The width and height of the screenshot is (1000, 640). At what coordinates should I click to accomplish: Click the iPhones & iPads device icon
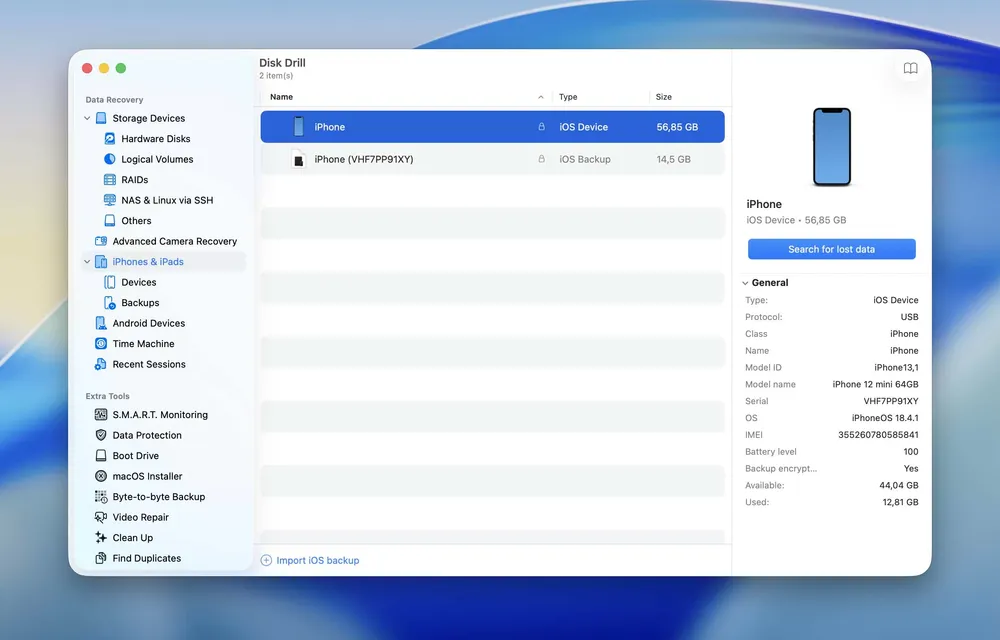click(101, 261)
